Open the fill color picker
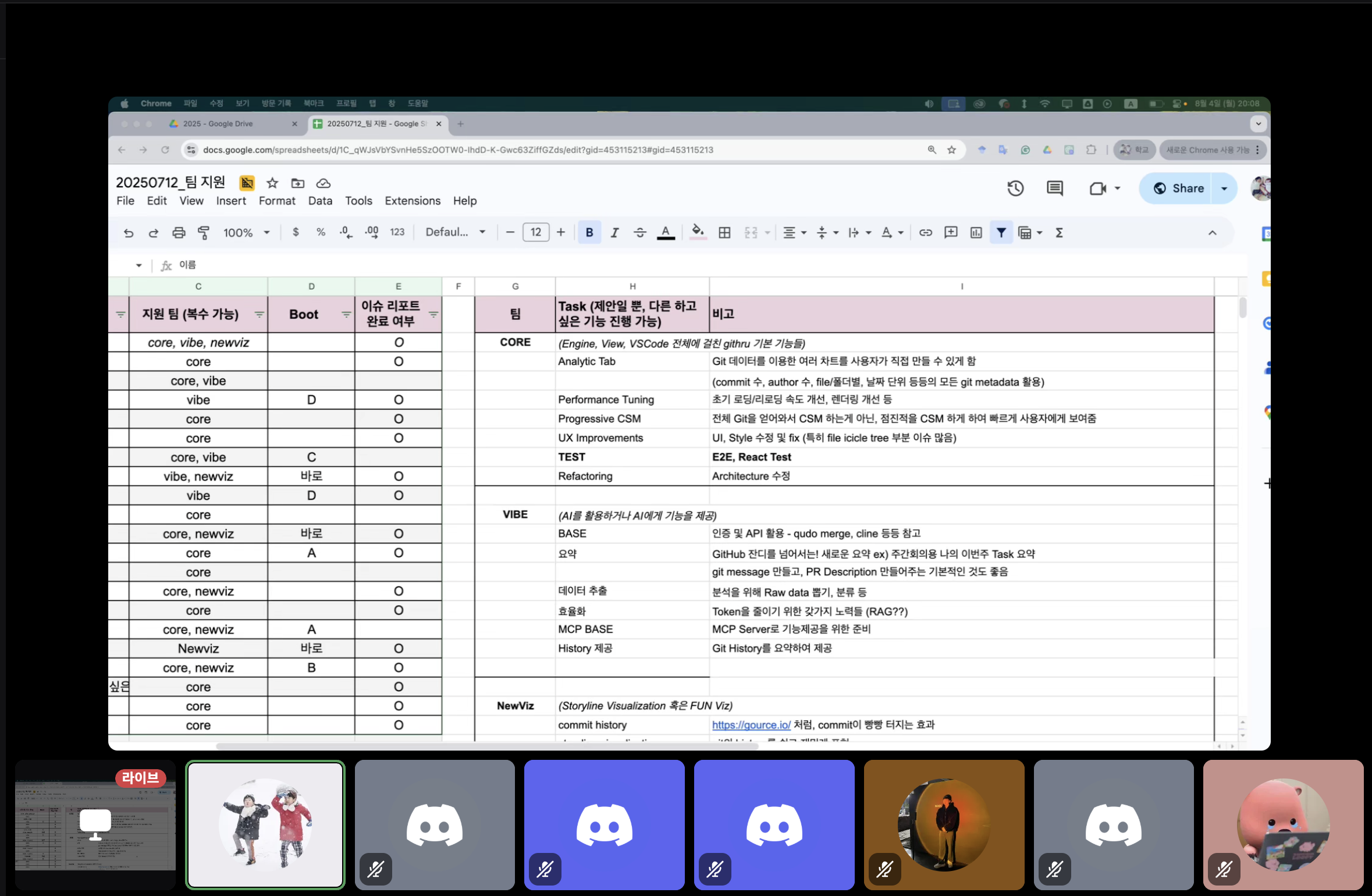 point(698,232)
